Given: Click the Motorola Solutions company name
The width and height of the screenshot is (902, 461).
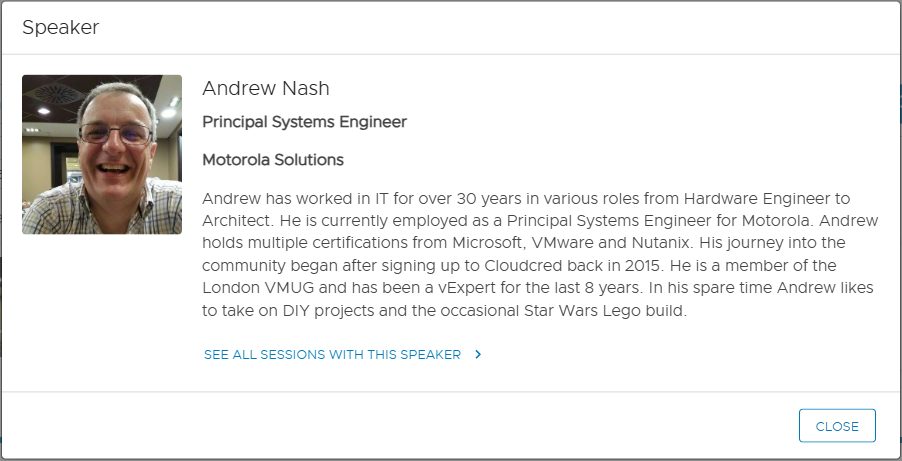Looking at the screenshot, I should point(273,159).
